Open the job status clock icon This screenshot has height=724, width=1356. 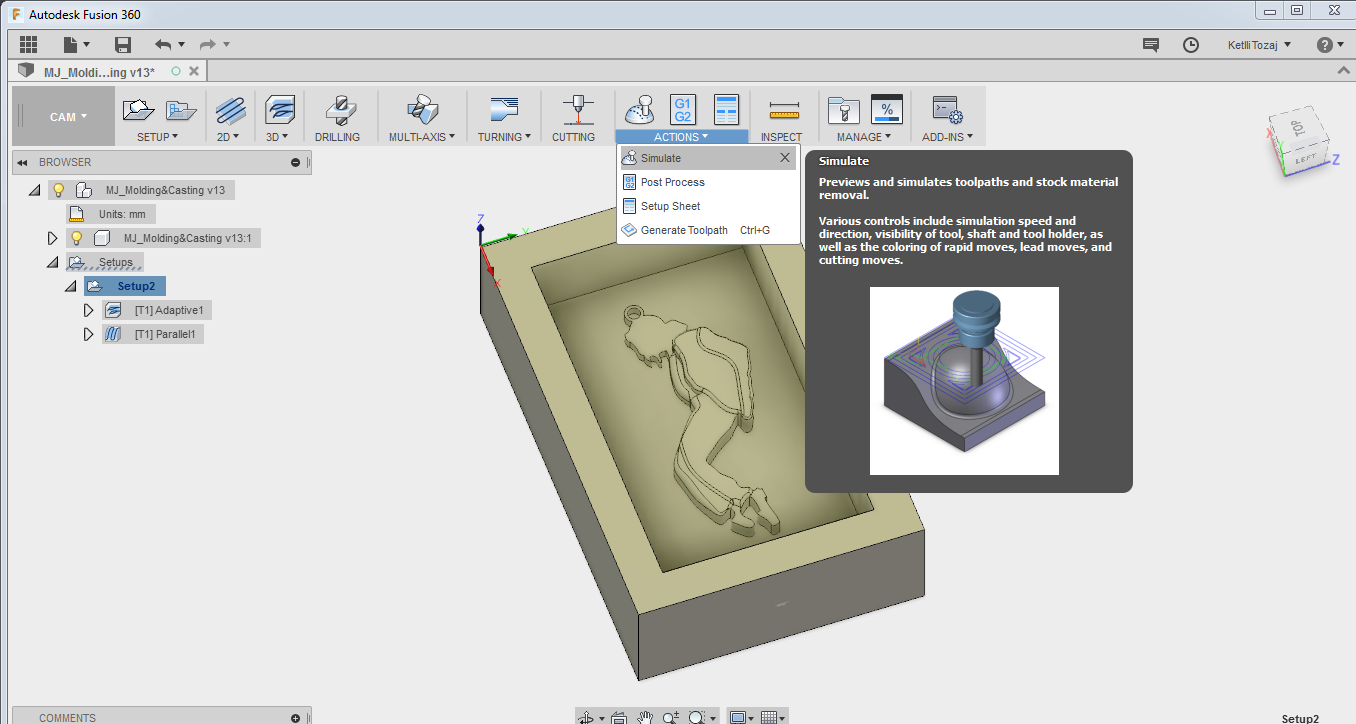(1191, 44)
